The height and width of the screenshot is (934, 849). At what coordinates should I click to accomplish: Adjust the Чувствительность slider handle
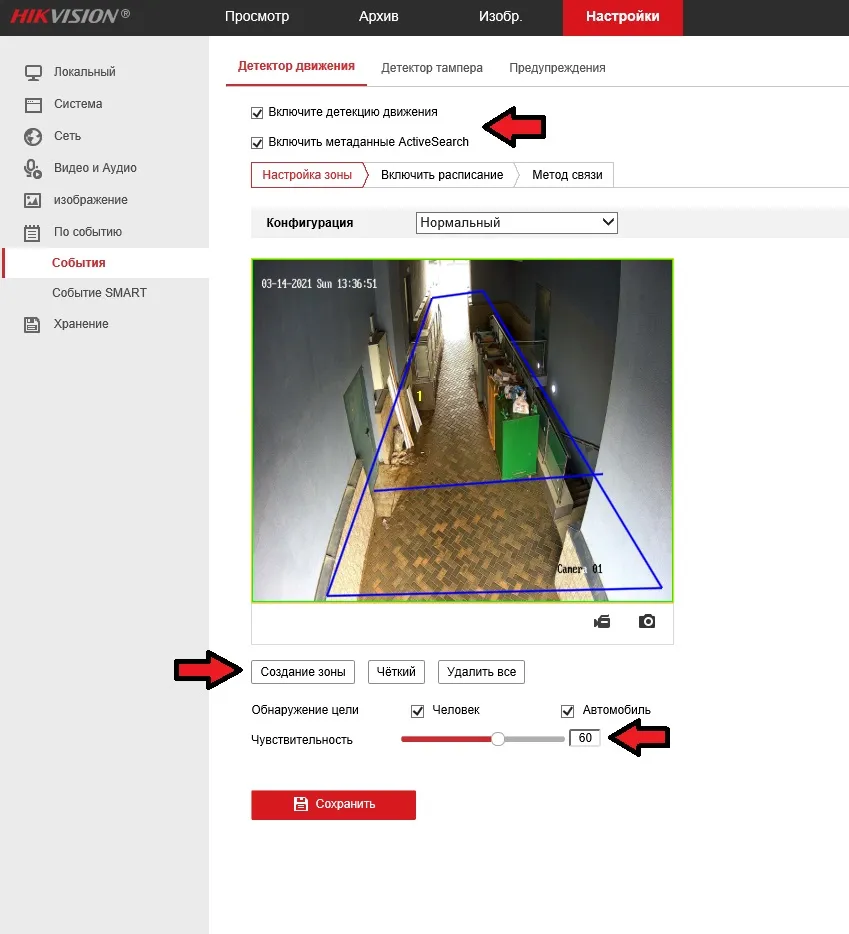[x=497, y=738]
